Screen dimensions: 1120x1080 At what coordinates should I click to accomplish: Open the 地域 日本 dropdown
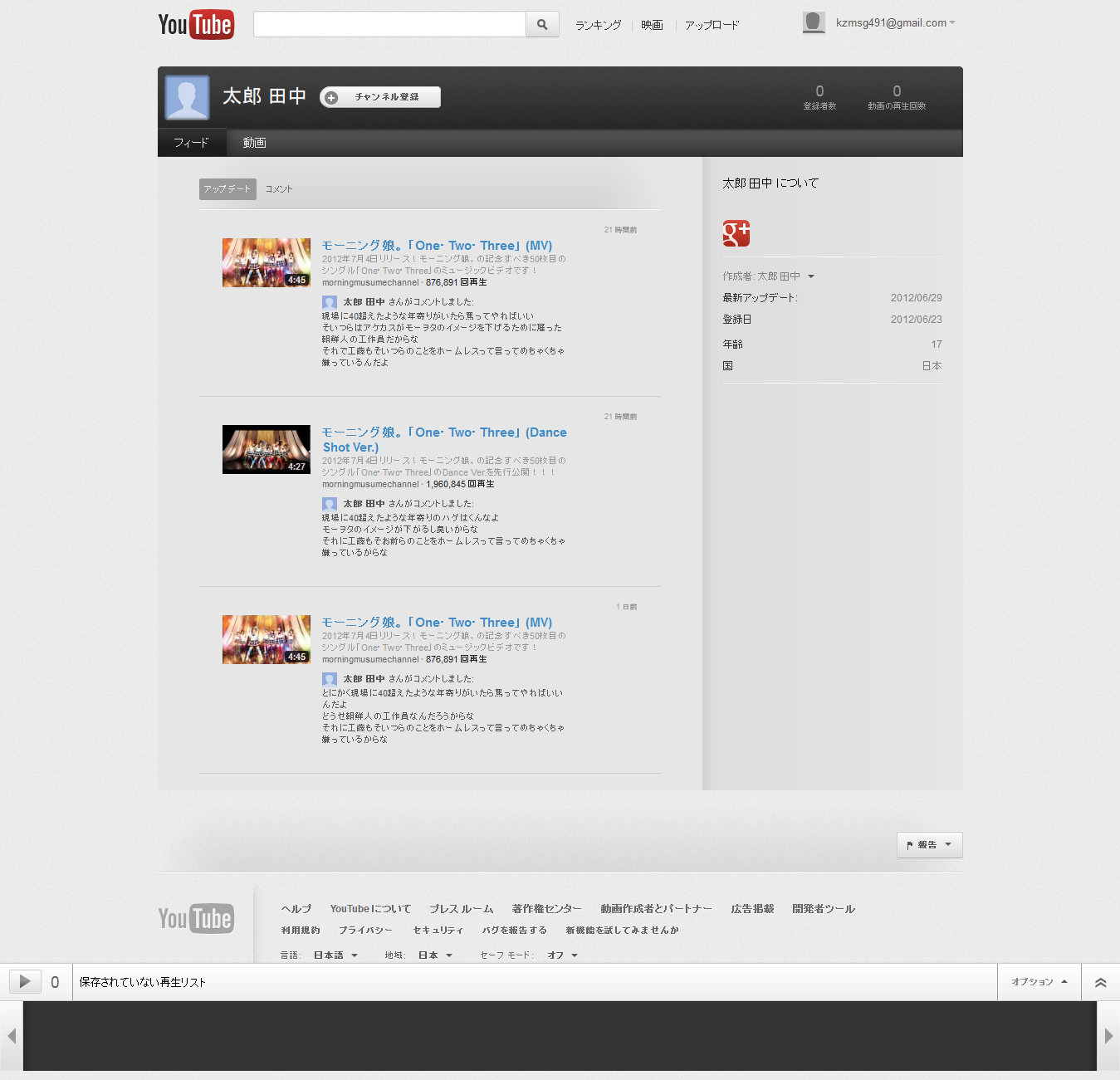[435, 955]
